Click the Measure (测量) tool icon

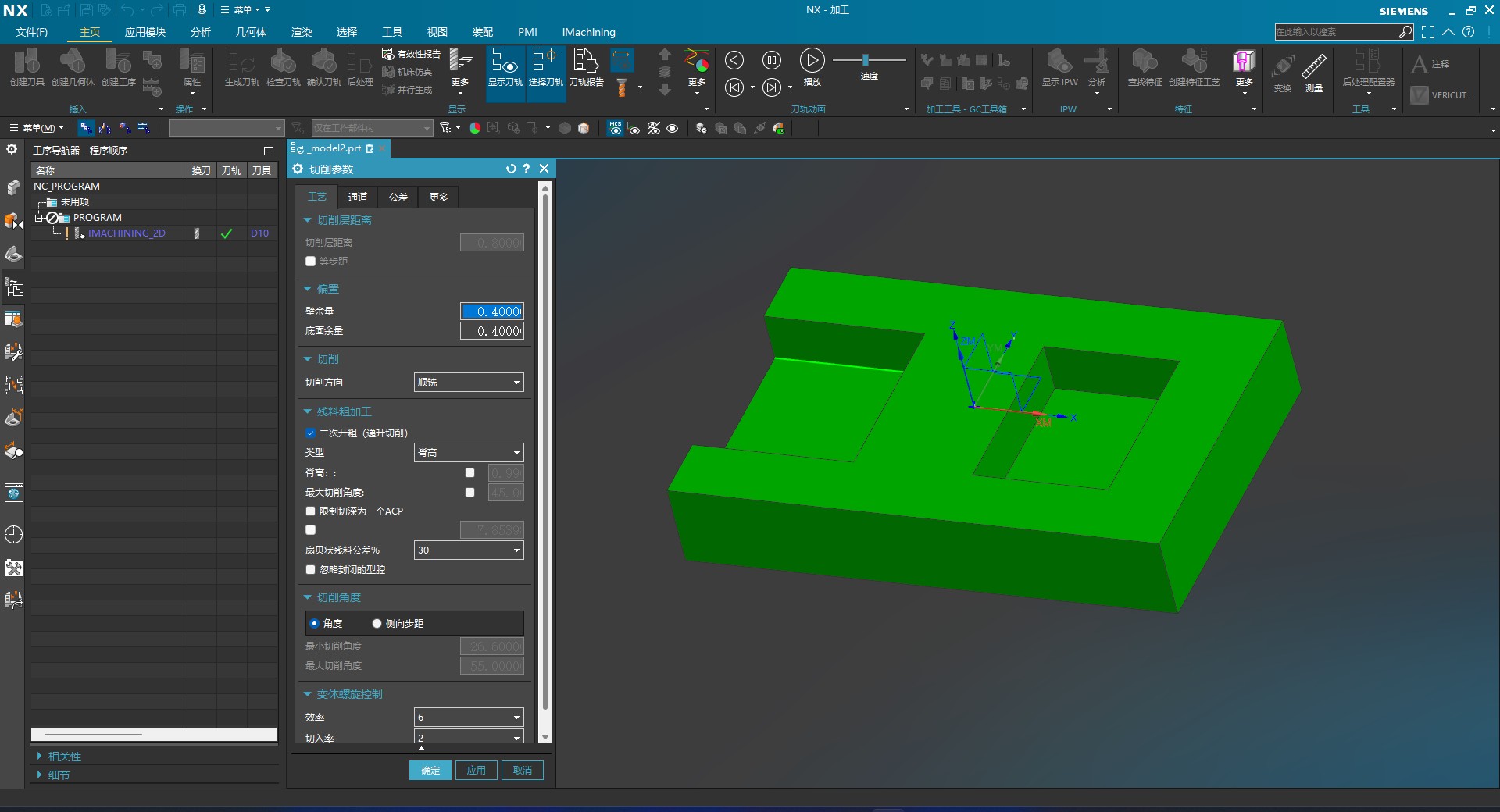1314,73
